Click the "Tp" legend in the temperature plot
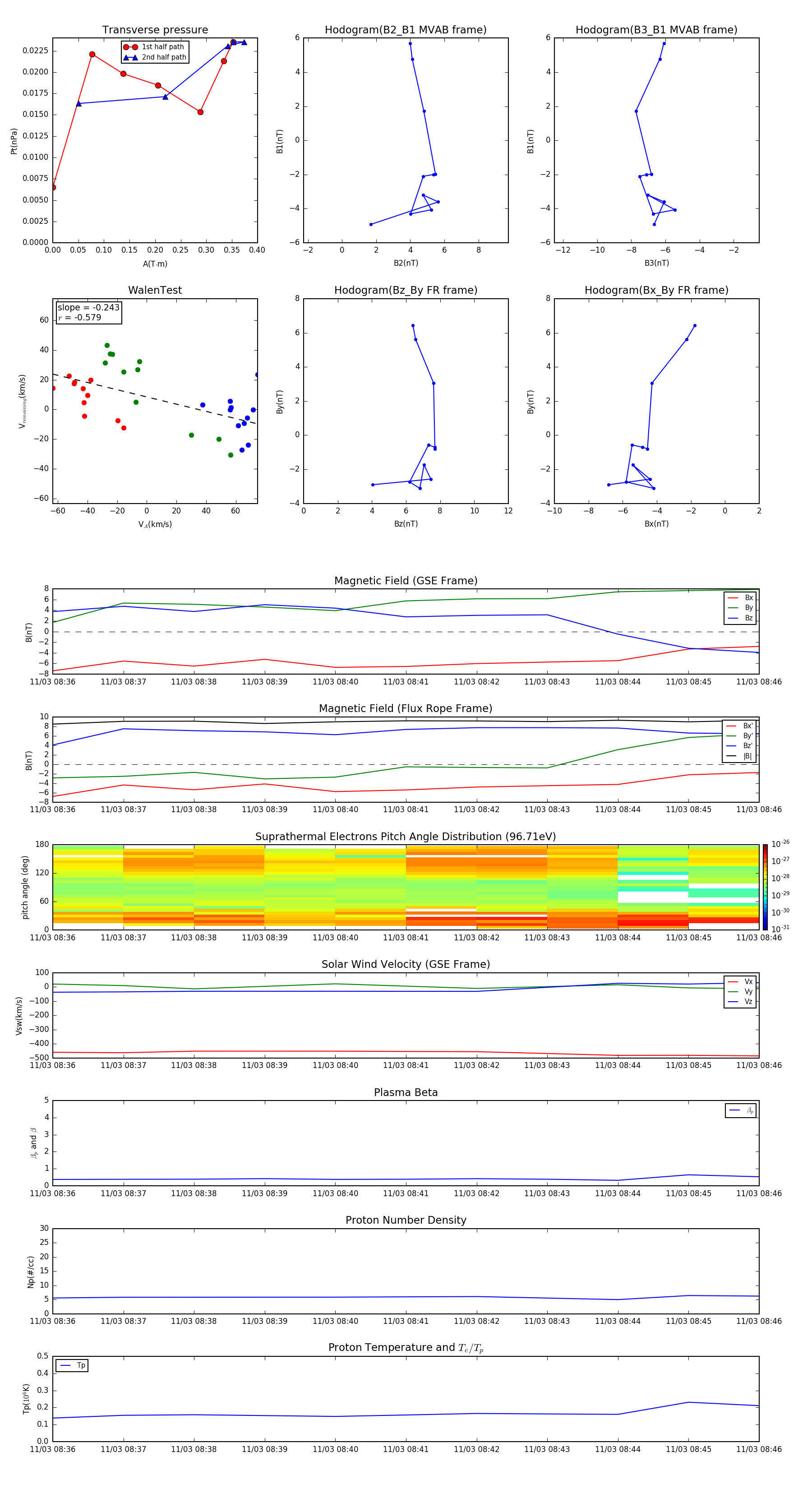 pyautogui.click(x=72, y=1365)
